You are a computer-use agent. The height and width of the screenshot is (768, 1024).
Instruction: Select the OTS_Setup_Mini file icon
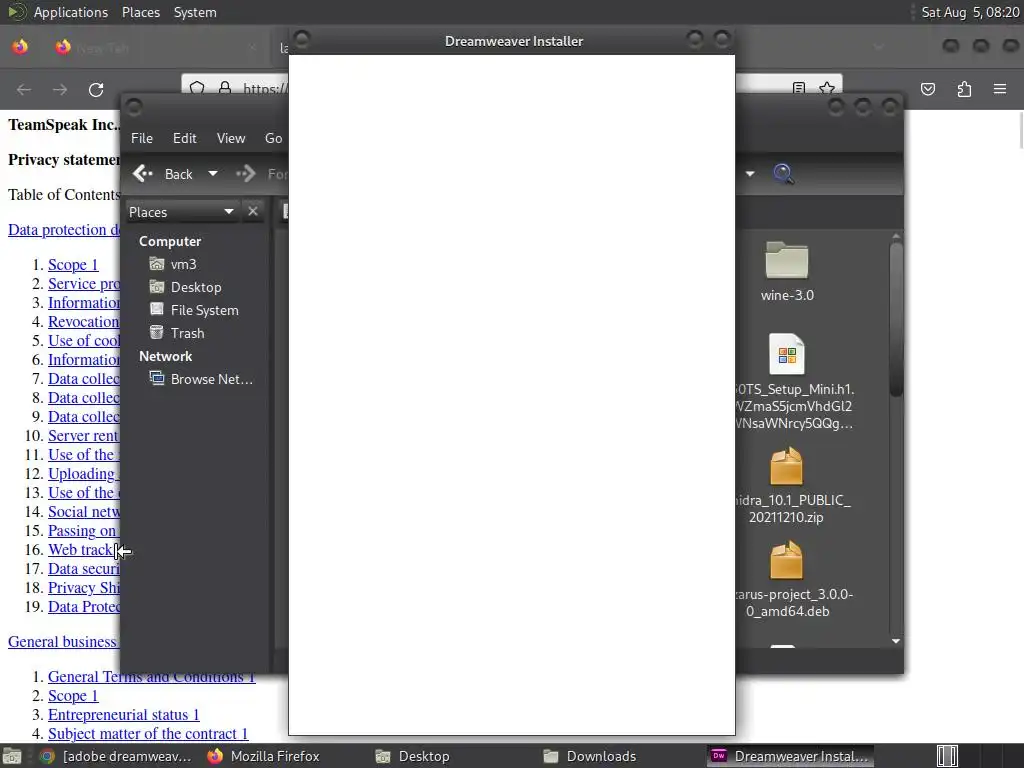tap(787, 355)
